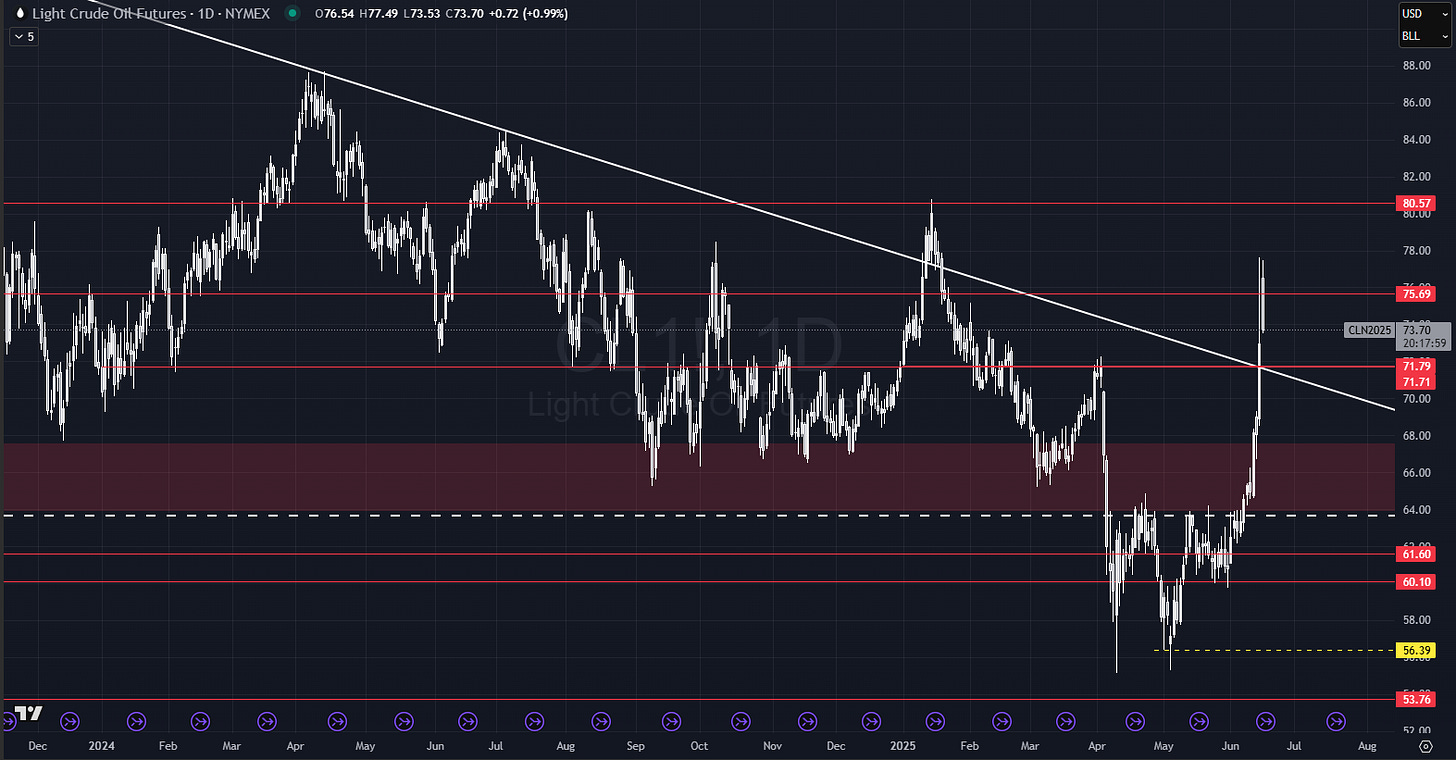The height and width of the screenshot is (760, 1456).
Task: Click the TradingView logo
Action: (29, 714)
